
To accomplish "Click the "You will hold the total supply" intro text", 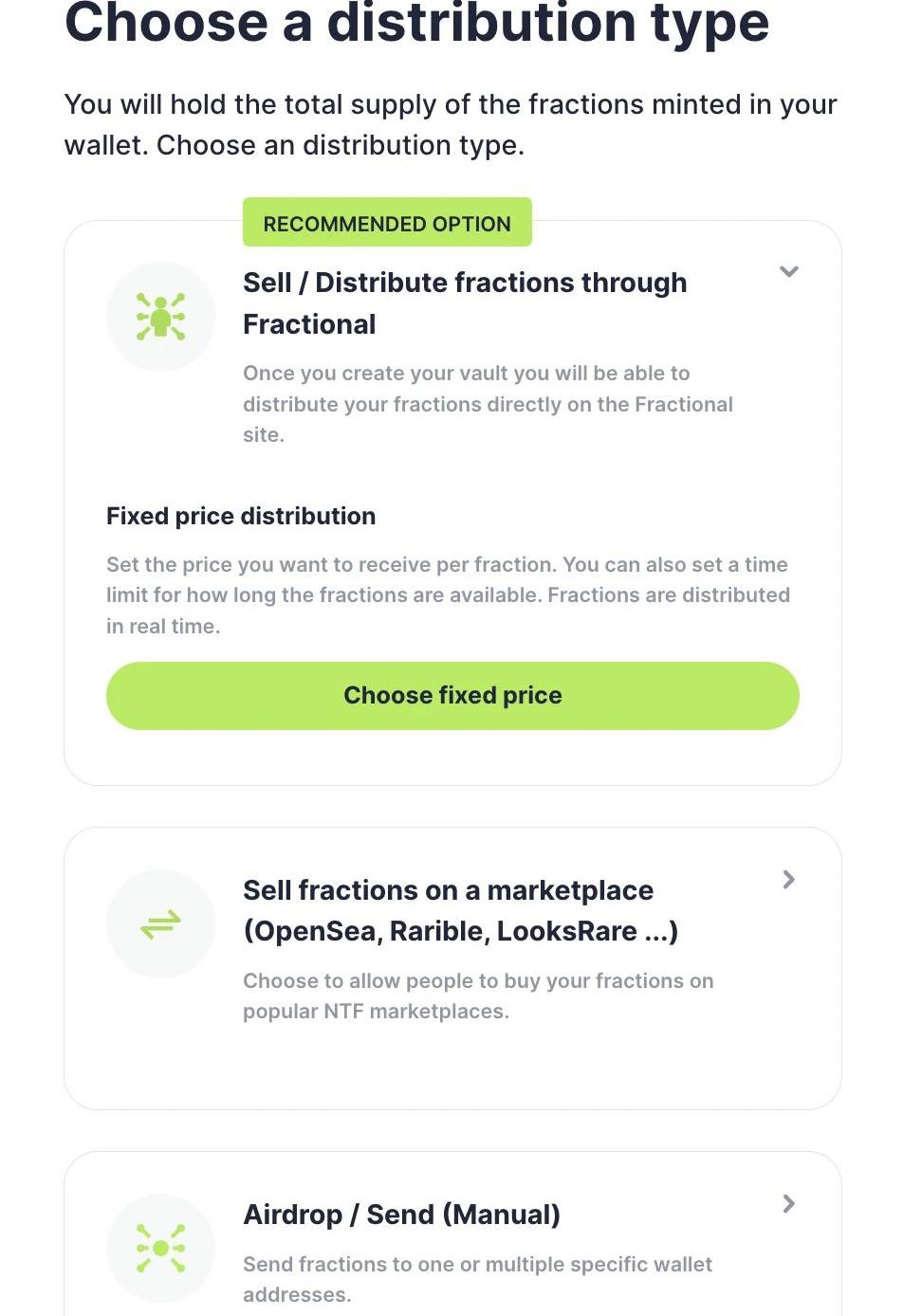I will tap(451, 124).
